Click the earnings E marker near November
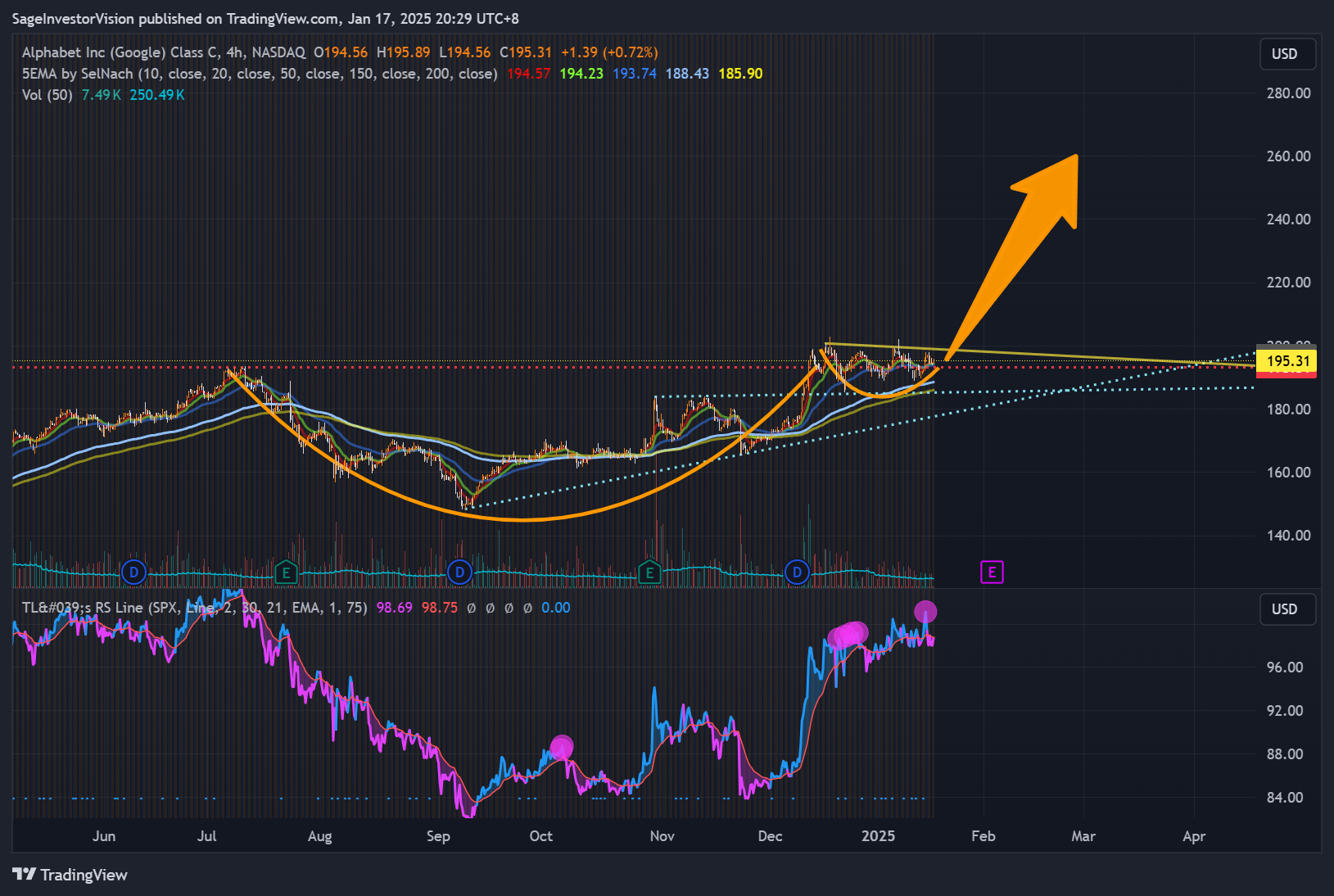This screenshot has height=896, width=1334. 649,572
